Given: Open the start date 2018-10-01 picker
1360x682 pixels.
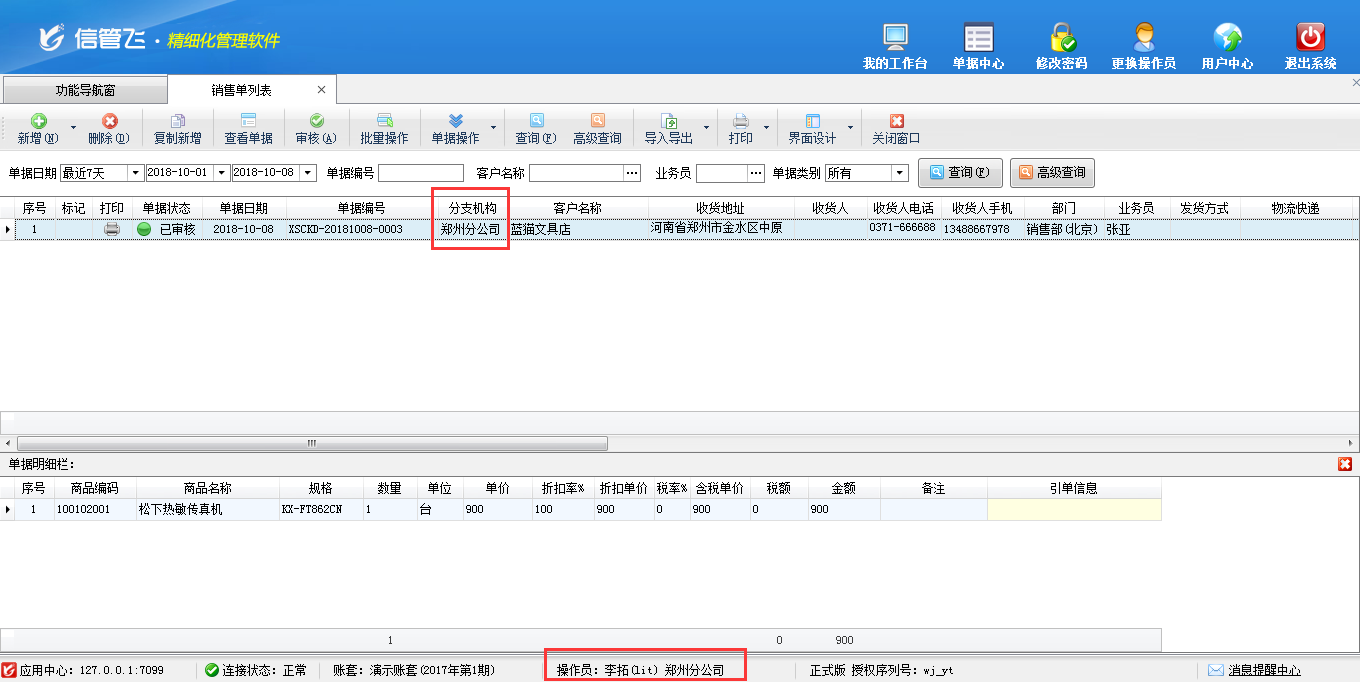Looking at the screenshot, I should pos(222,173).
